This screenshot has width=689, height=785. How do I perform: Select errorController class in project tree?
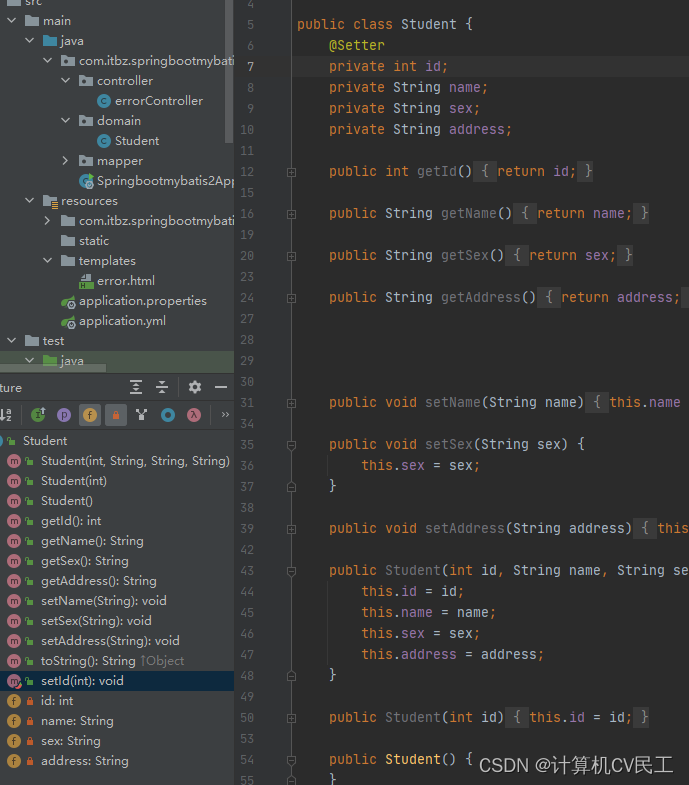[158, 101]
